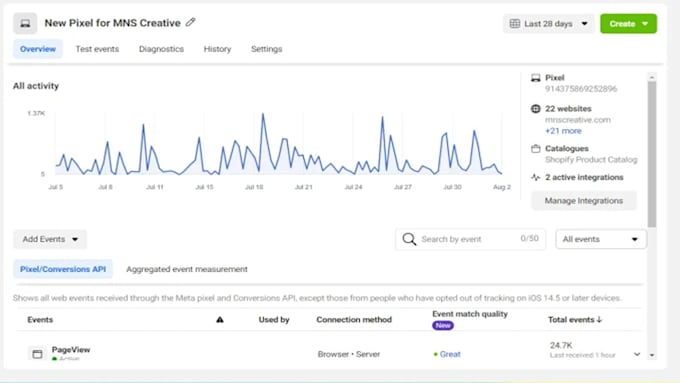Open the Diagnostics tab
680x383 pixels.
[x=161, y=49]
